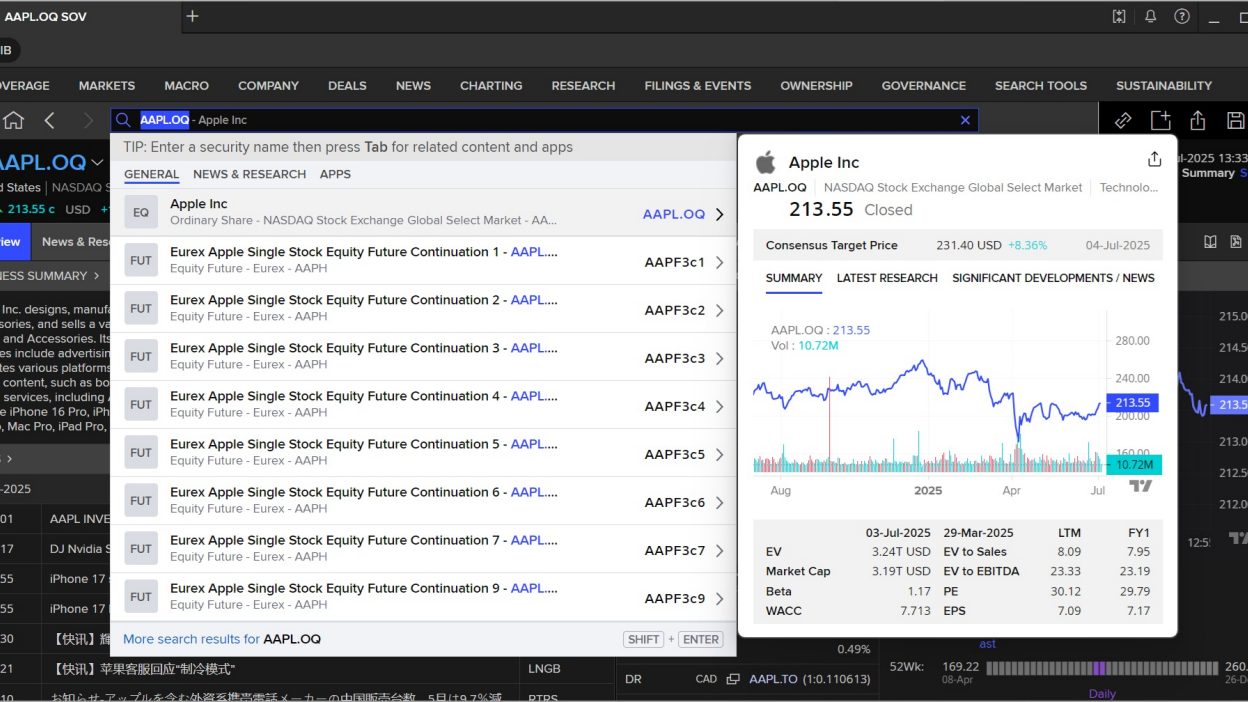Open the DEALS menu

point(347,86)
